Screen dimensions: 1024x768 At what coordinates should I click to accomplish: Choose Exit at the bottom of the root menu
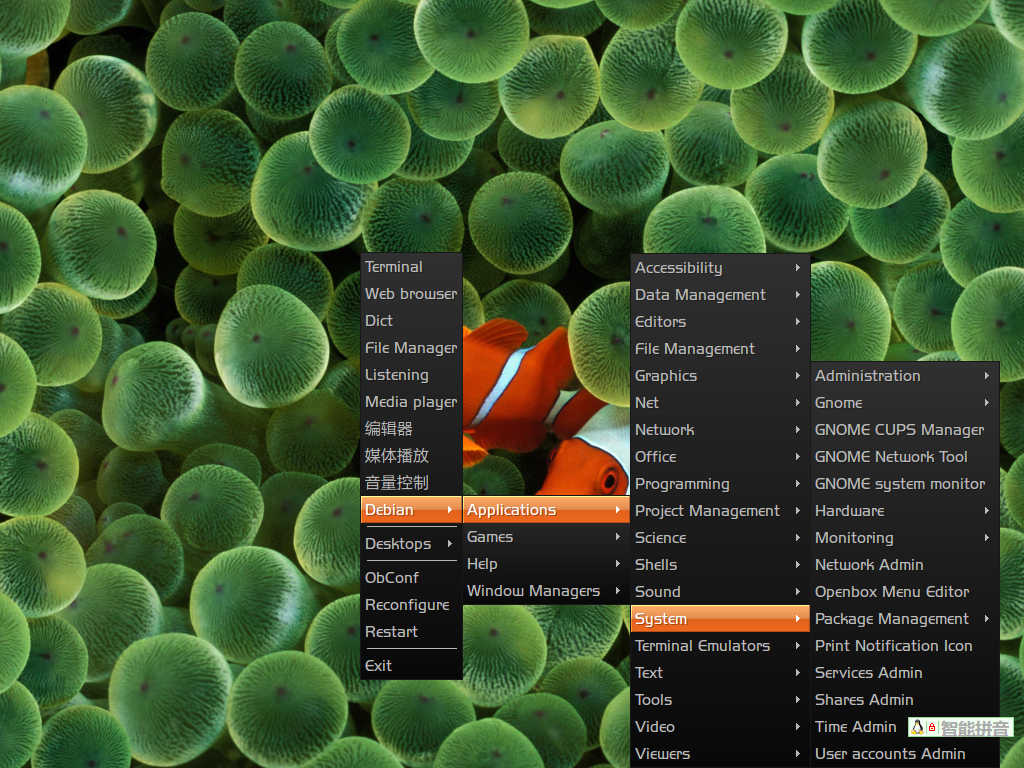[x=411, y=665]
